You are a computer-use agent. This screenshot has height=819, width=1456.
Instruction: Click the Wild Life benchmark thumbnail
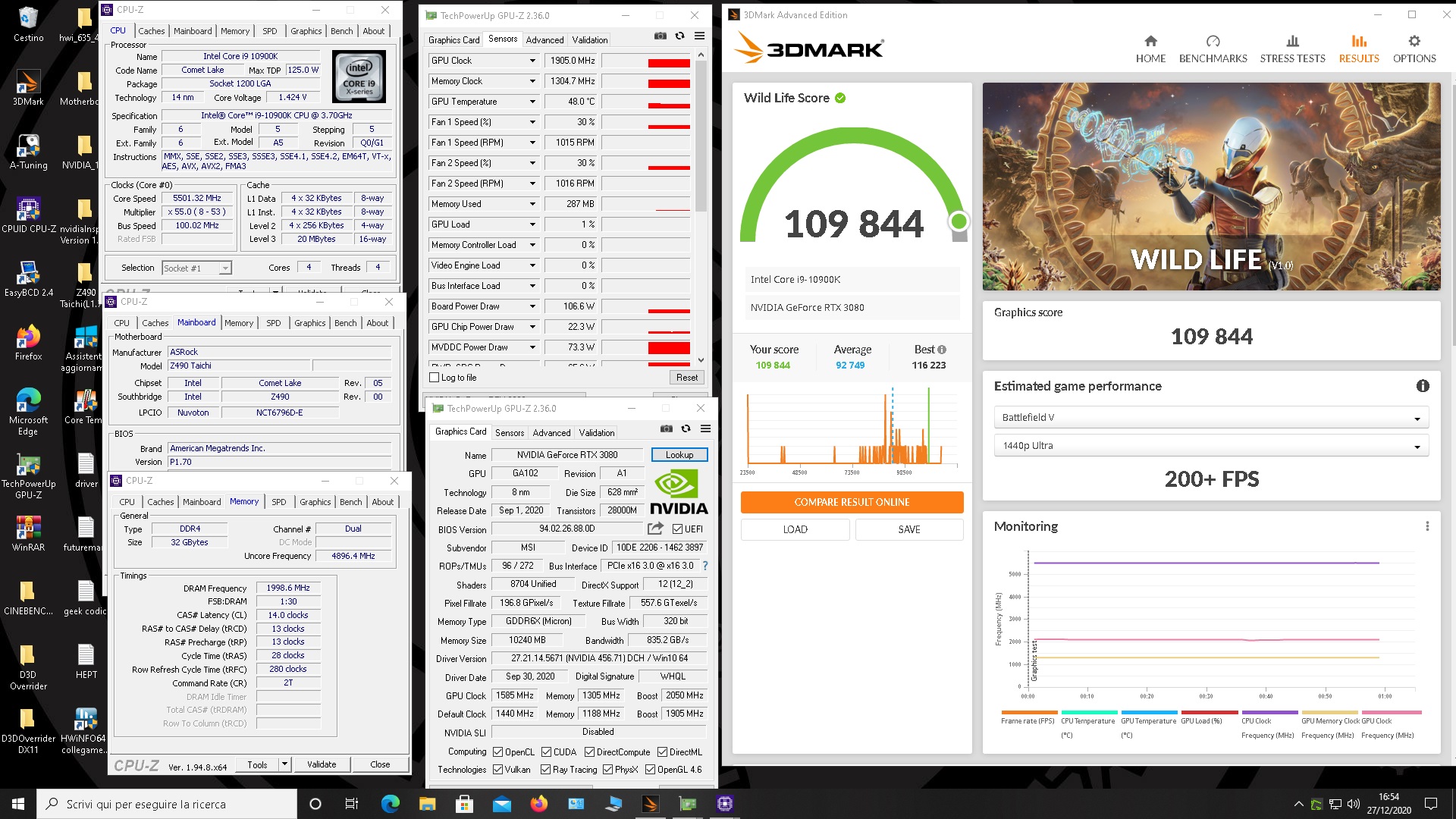pos(1211,187)
